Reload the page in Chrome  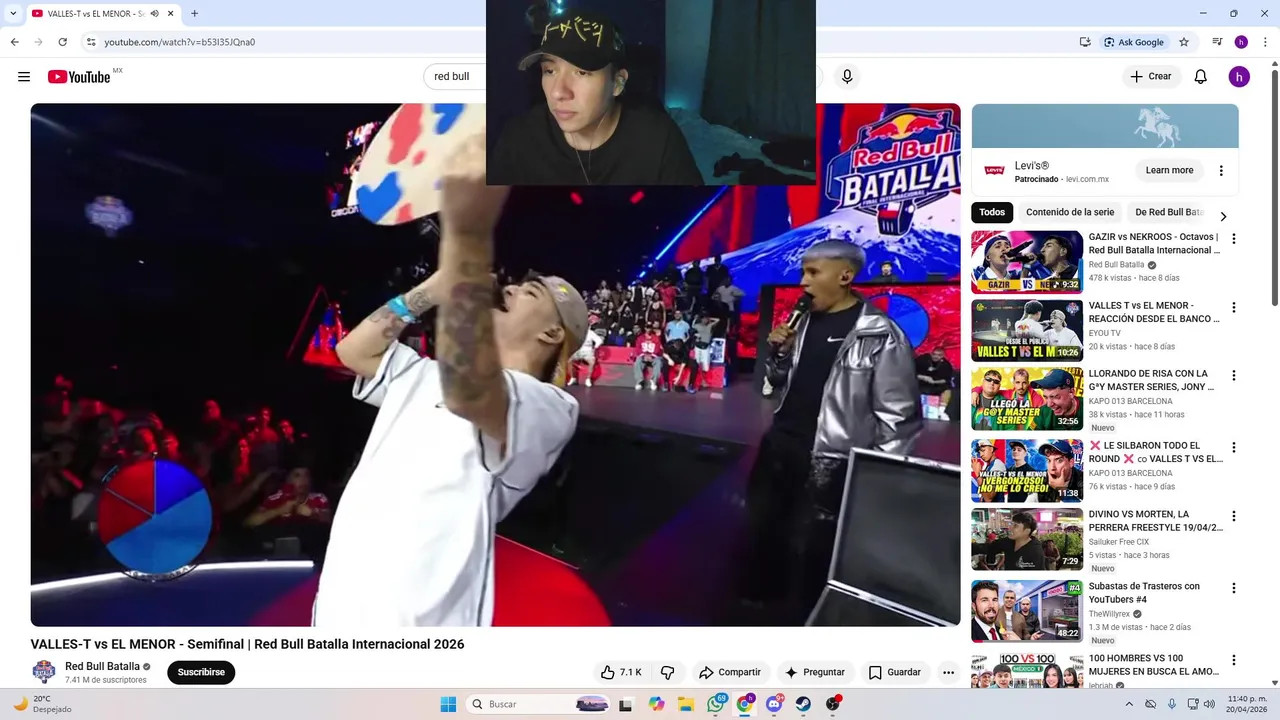(x=62, y=42)
